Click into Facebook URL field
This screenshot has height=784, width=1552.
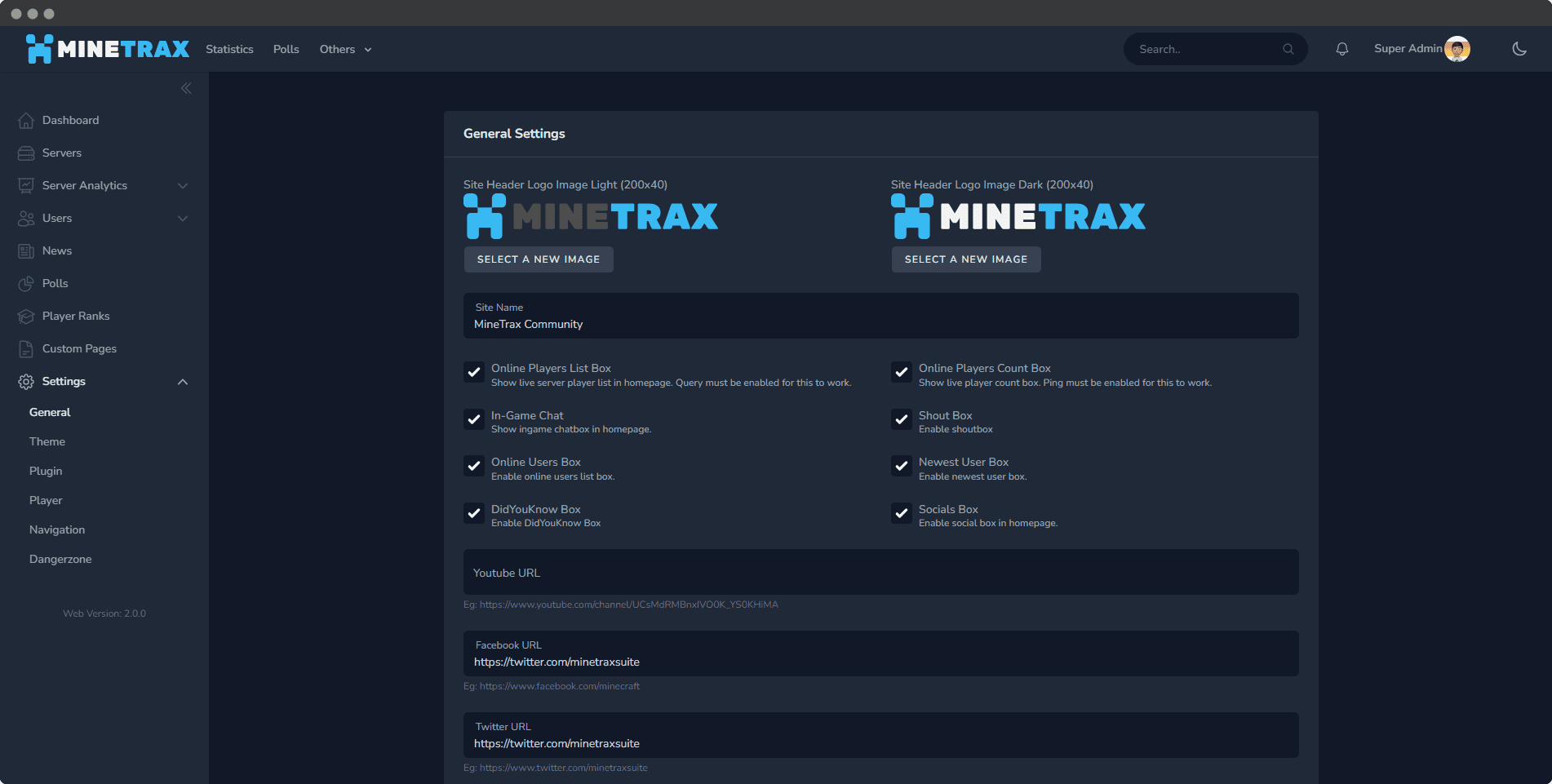pyautogui.click(x=881, y=653)
